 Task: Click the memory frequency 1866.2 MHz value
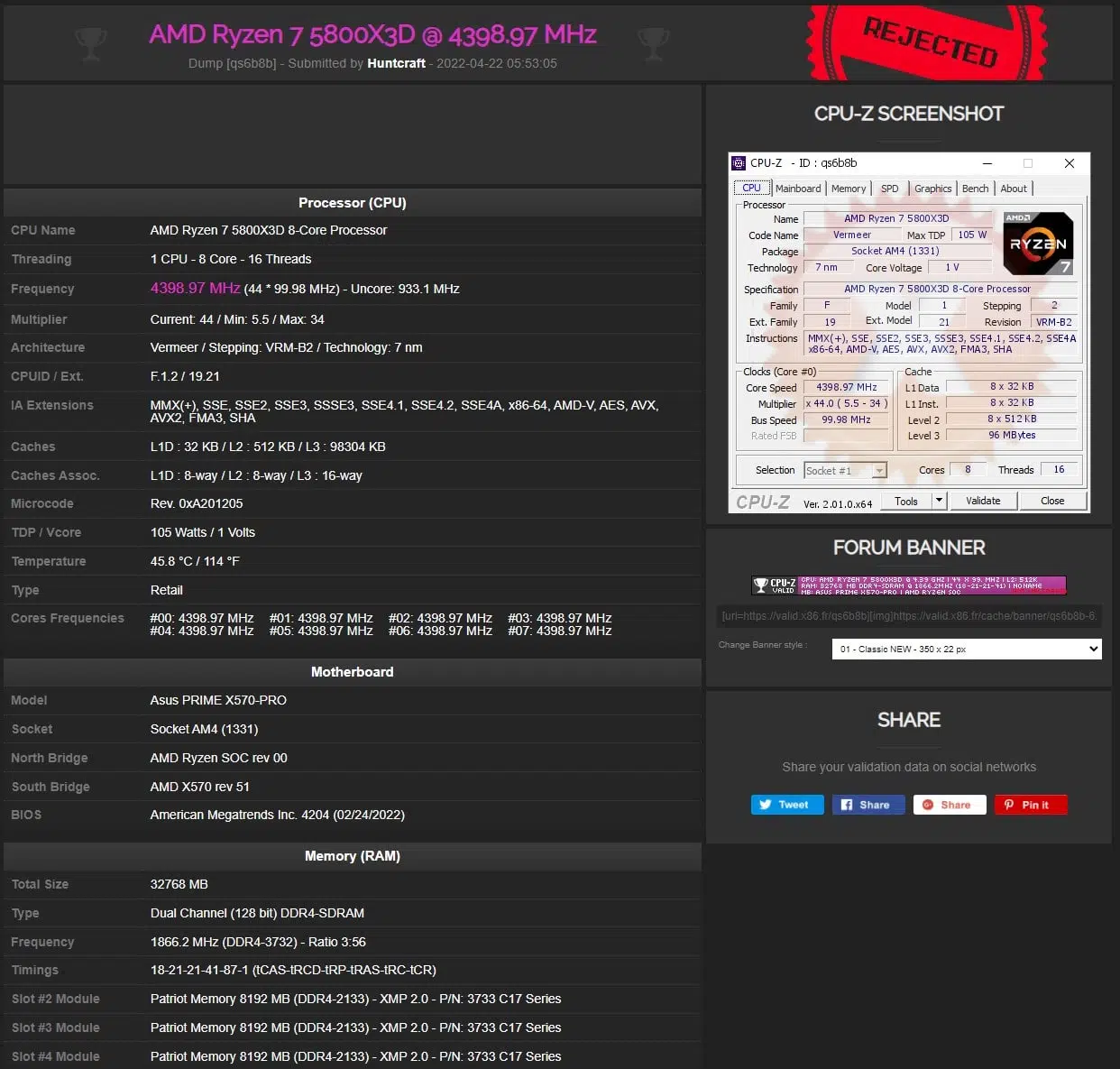[258, 942]
